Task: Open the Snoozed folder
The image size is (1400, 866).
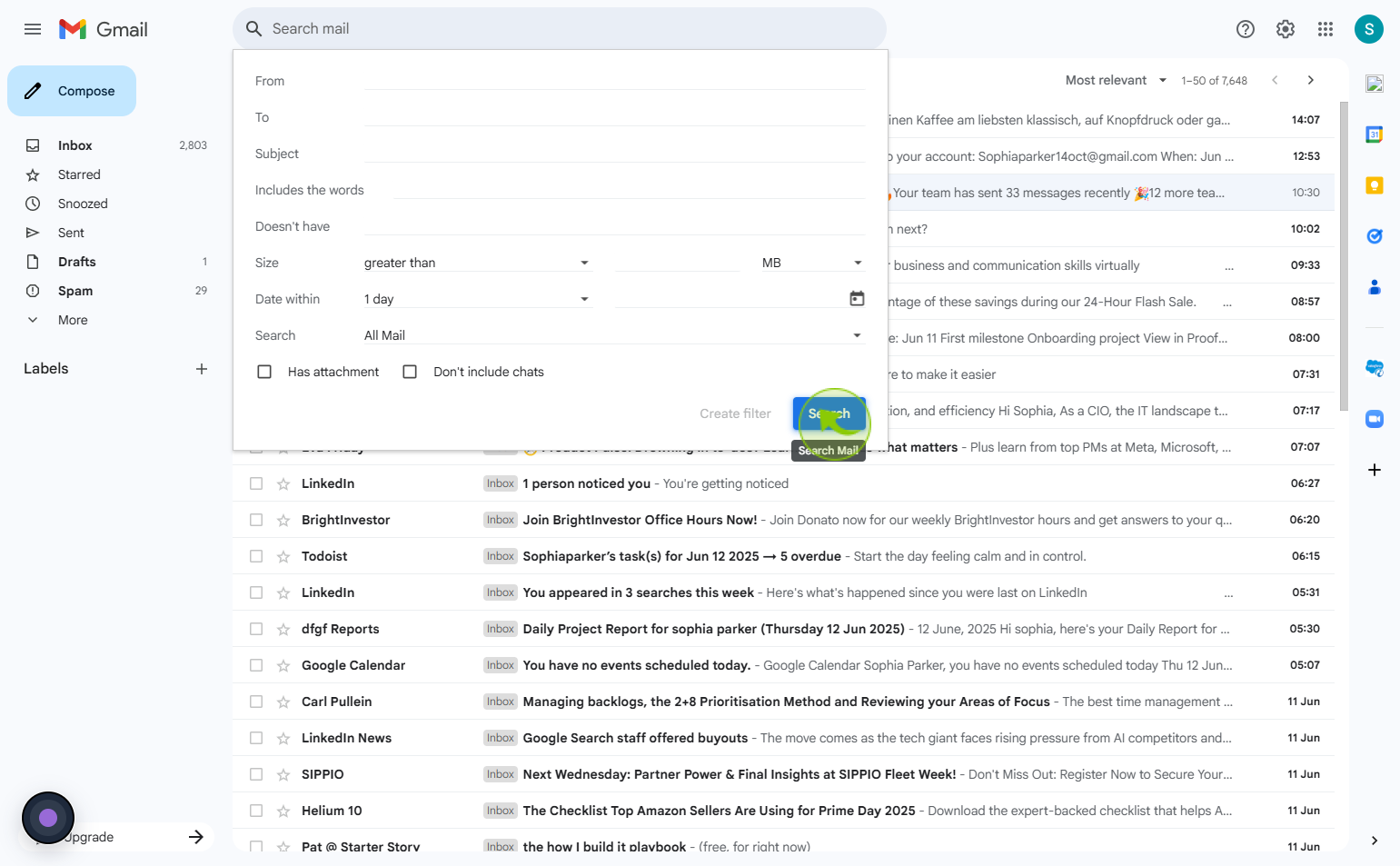Action: (83, 204)
